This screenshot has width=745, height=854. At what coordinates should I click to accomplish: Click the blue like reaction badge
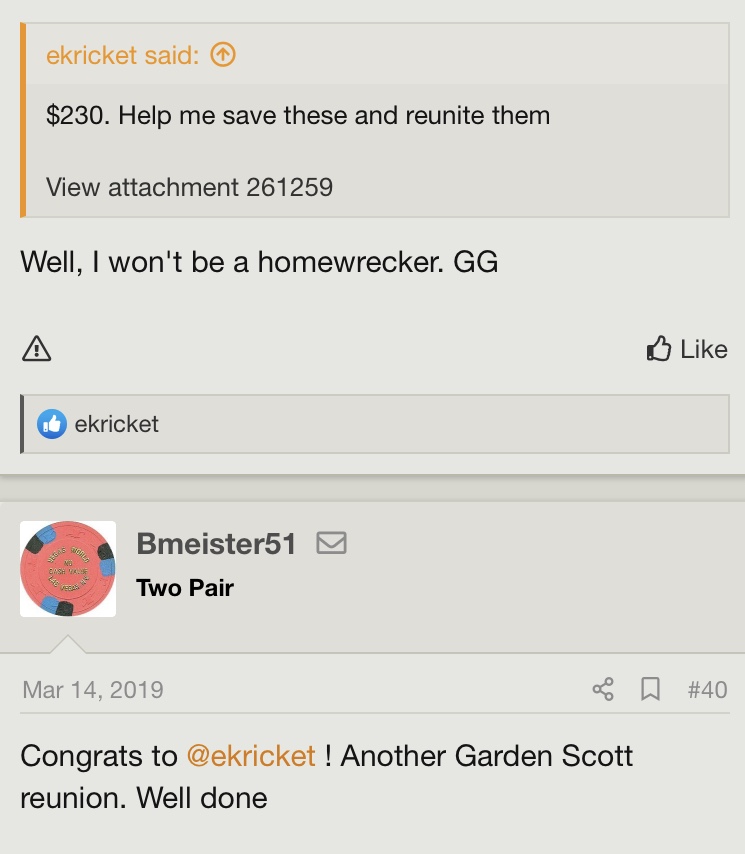(x=51, y=424)
